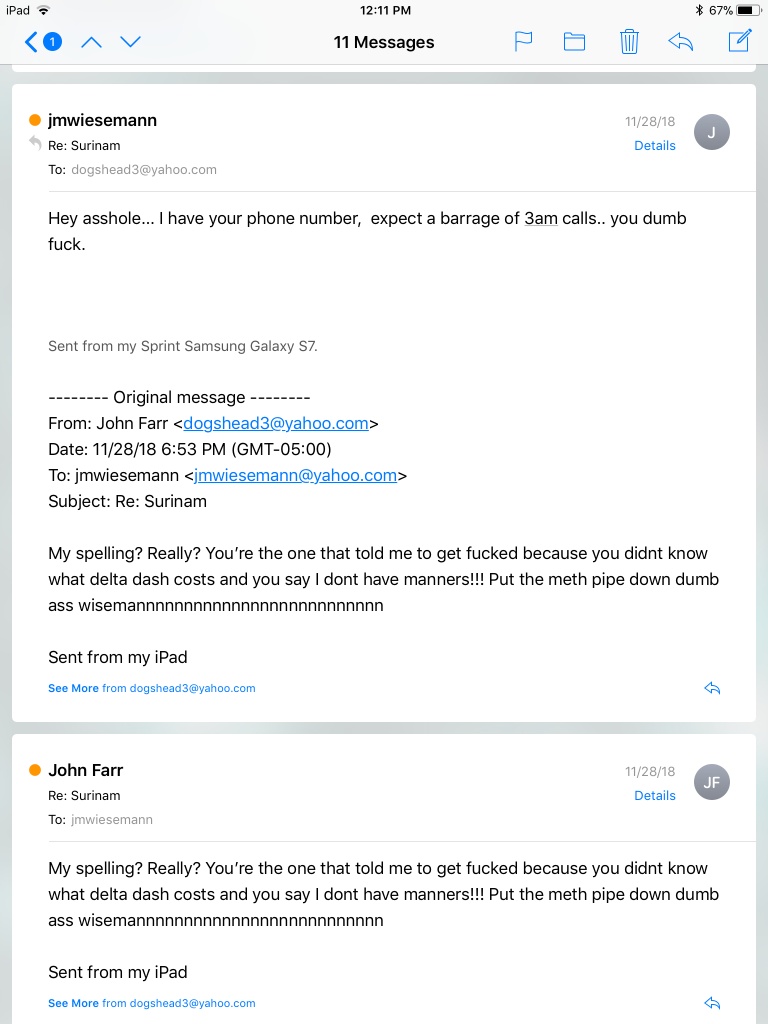Open the dogshead3@yahoo.com link in quoted message
This screenshot has height=1024, width=768.
pyautogui.click(x=276, y=423)
